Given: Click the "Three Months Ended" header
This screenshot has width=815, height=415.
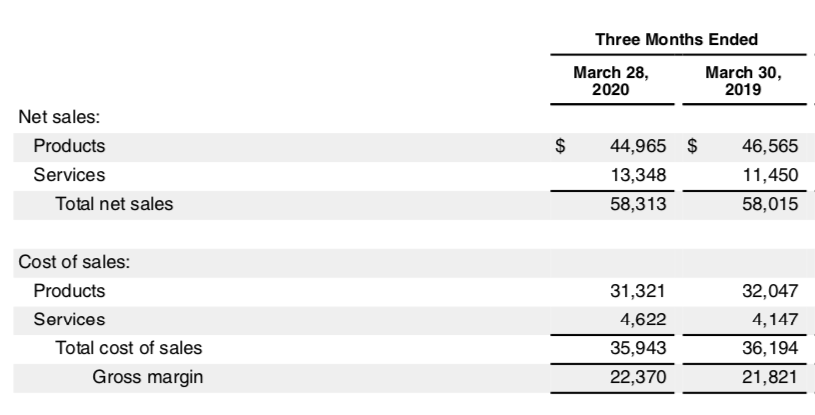Looking at the screenshot, I should click(676, 39).
